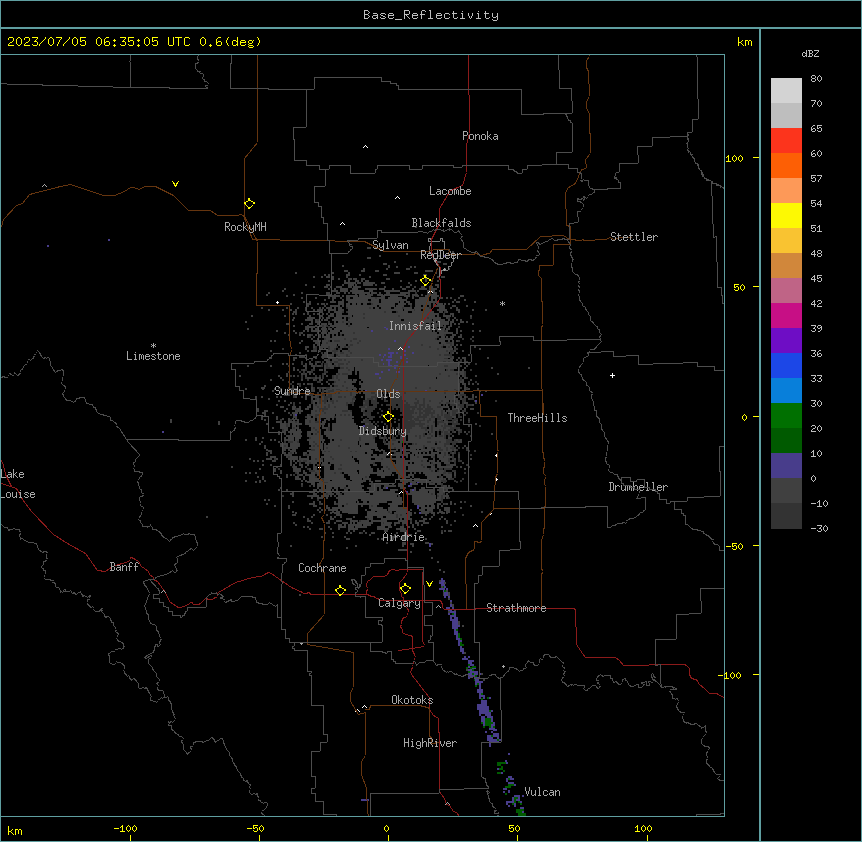862x842 pixels.
Task: Click the Sylvan label
Action: click(390, 245)
